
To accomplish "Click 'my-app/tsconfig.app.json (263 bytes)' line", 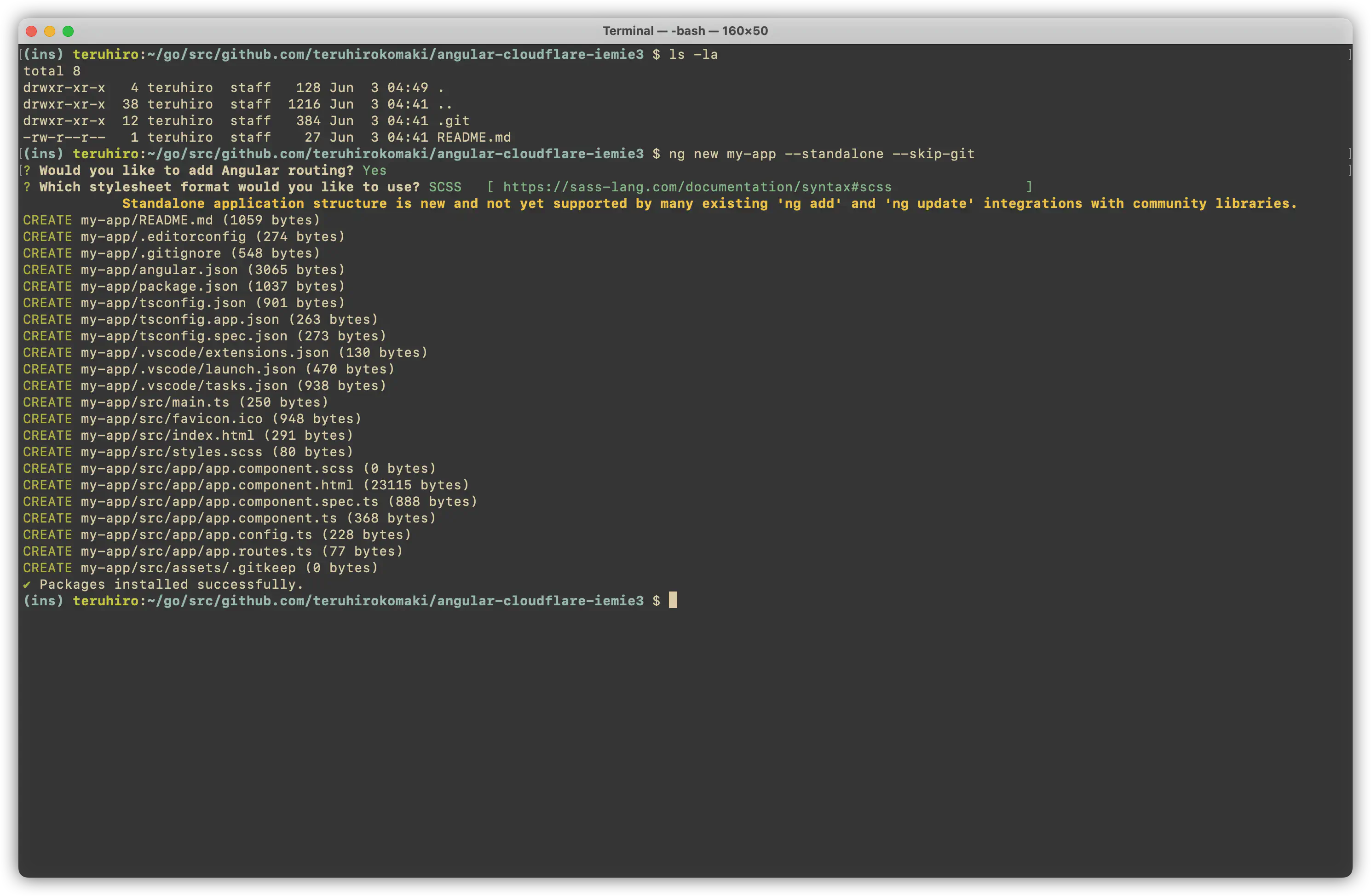I will coord(201,320).
